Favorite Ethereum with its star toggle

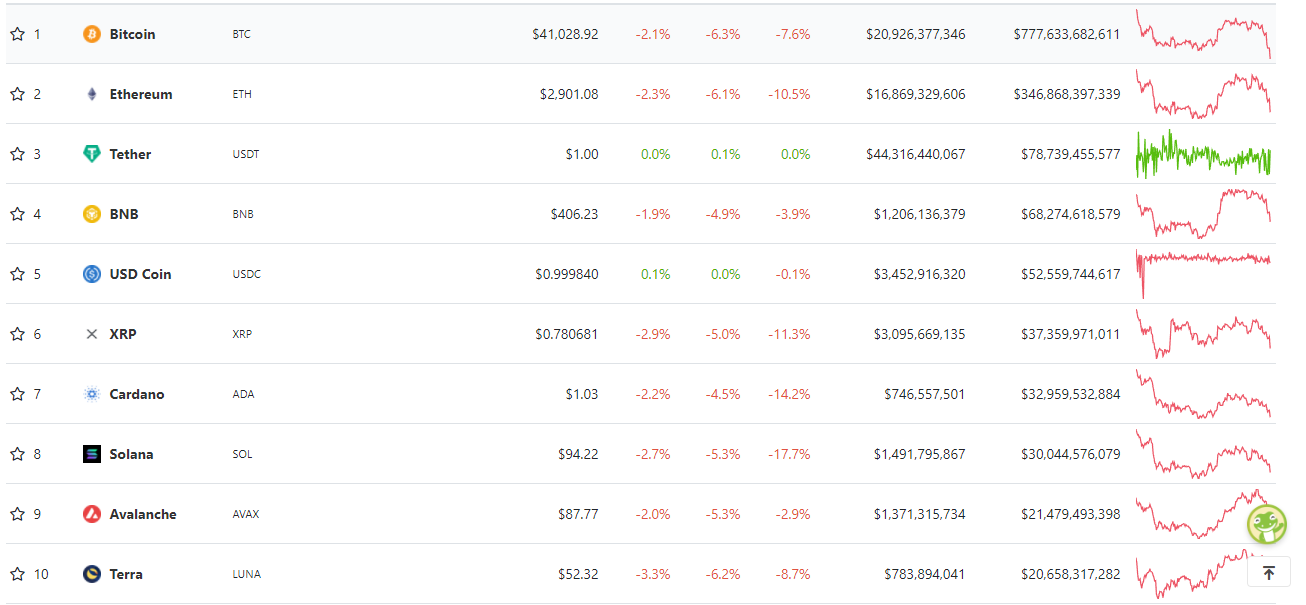pyautogui.click(x=17, y=94)
